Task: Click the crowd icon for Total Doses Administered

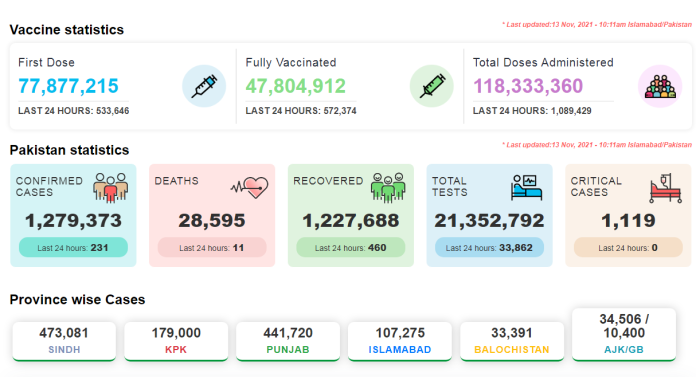Action: (x=660, y=86)
